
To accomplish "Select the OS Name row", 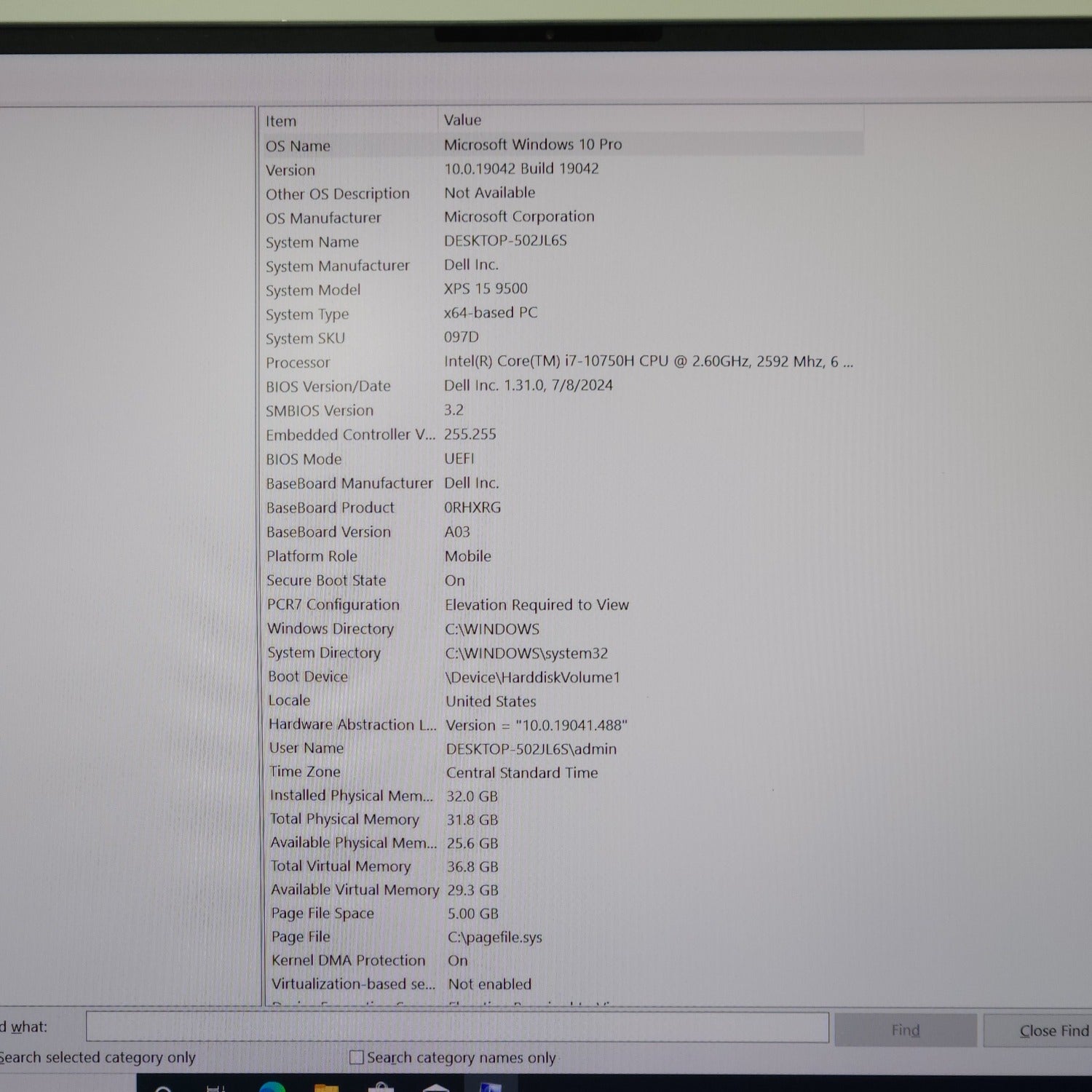I will 298,146.
